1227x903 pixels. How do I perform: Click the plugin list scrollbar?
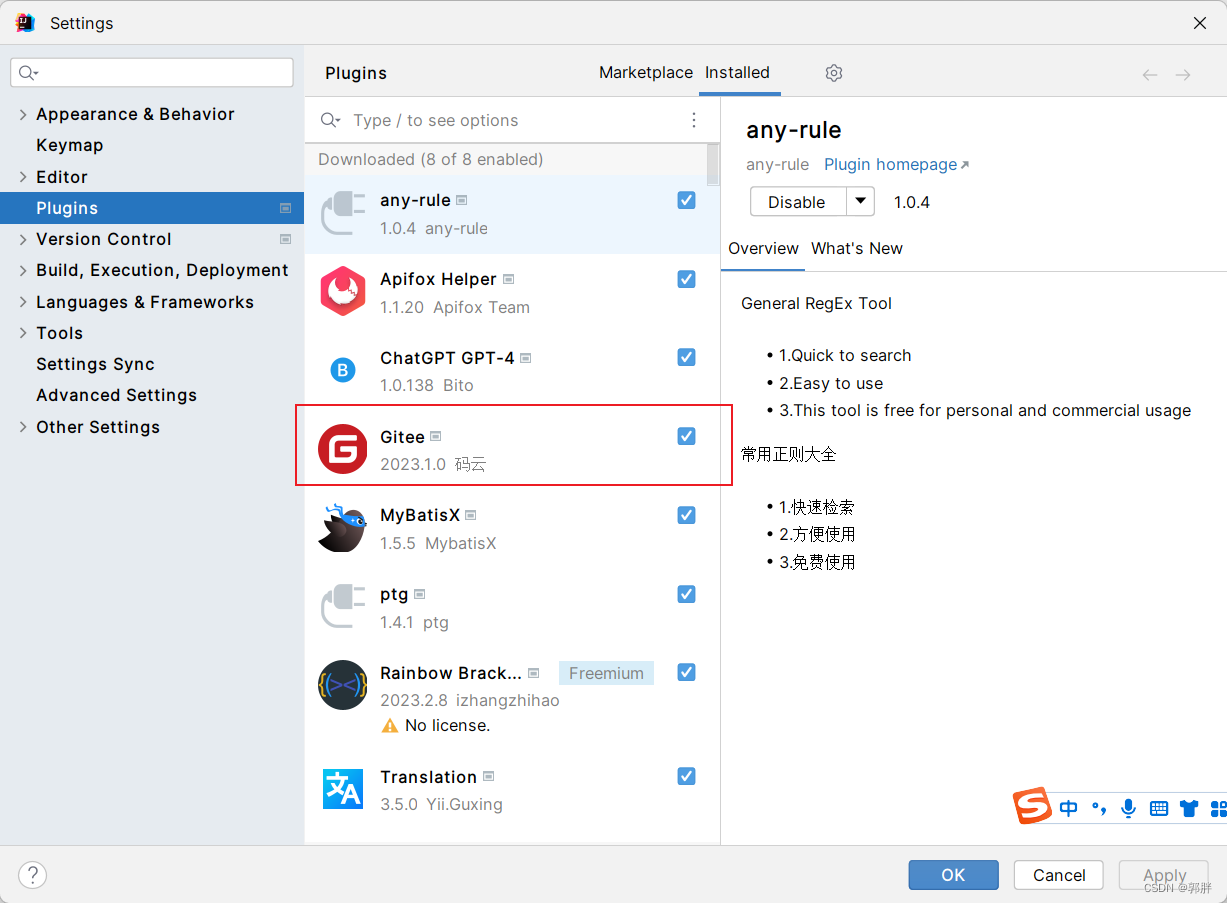pos(713,164)
